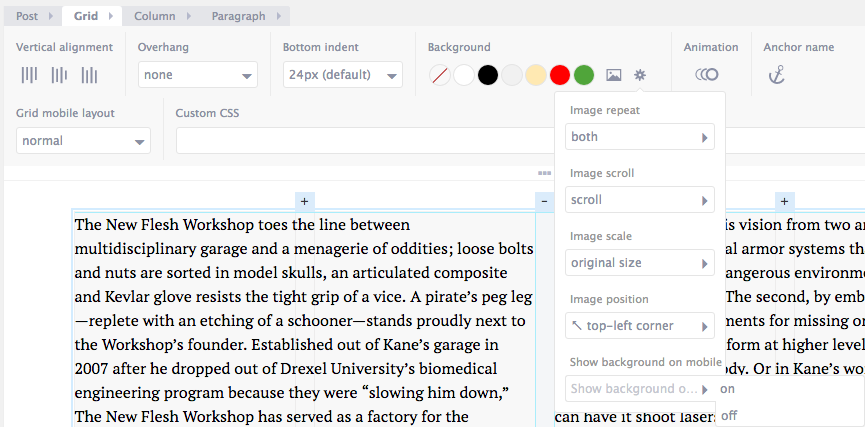Click the Custom CSS input field
The height and width of the screenshot is (427, 865).
[520, 141]
